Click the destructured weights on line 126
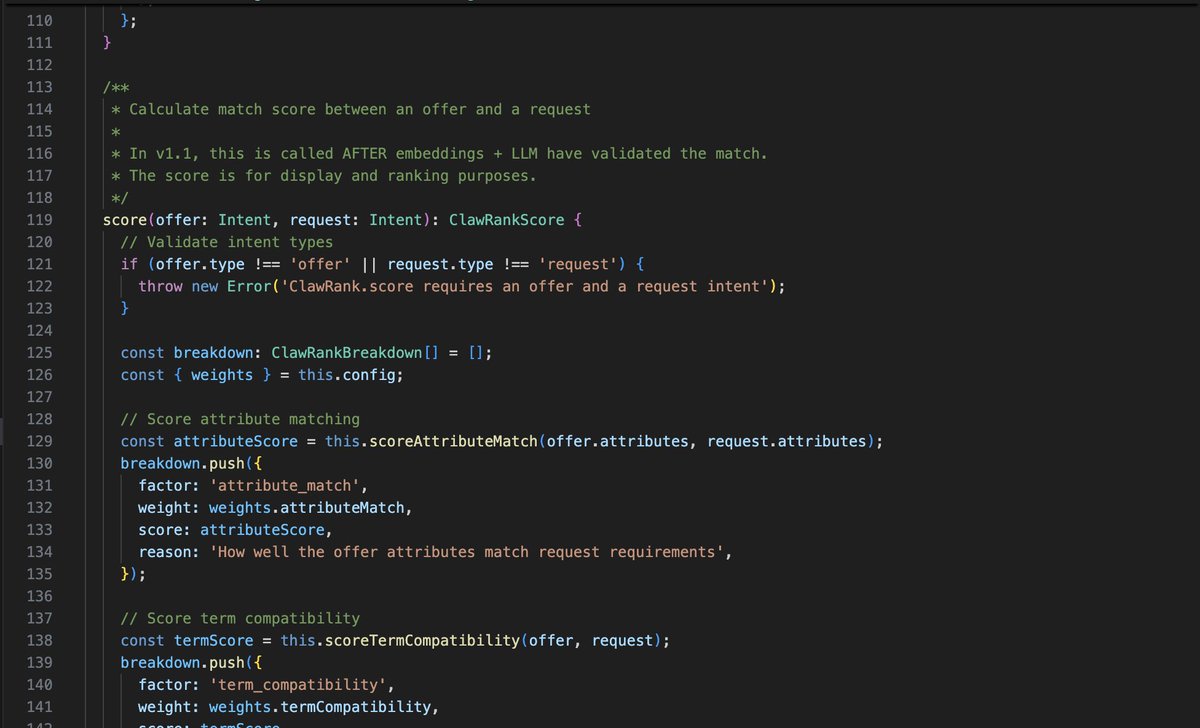The width and height of the screenshot is (1200, 728). click(x=222, y=375)
